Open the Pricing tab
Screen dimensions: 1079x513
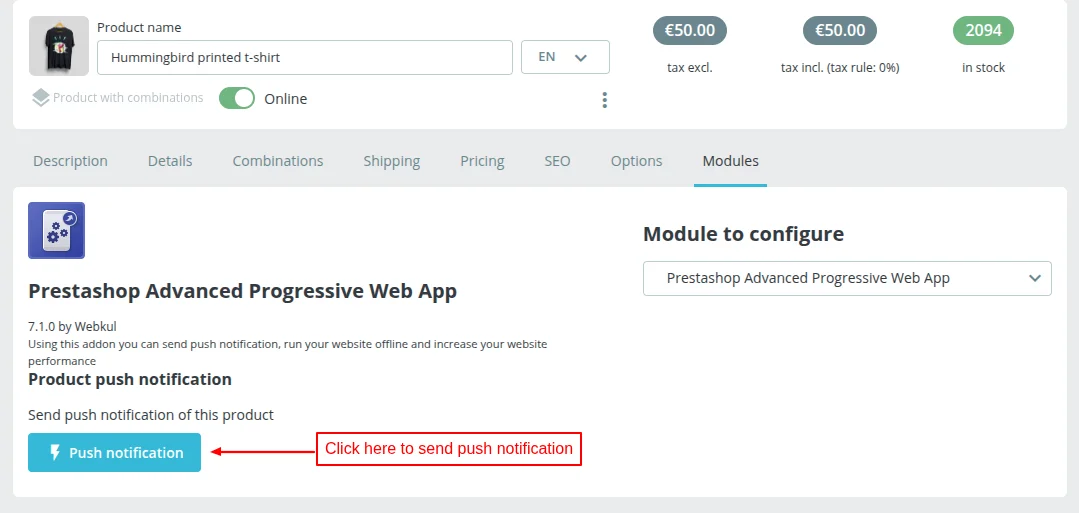[x=482, y=161]
